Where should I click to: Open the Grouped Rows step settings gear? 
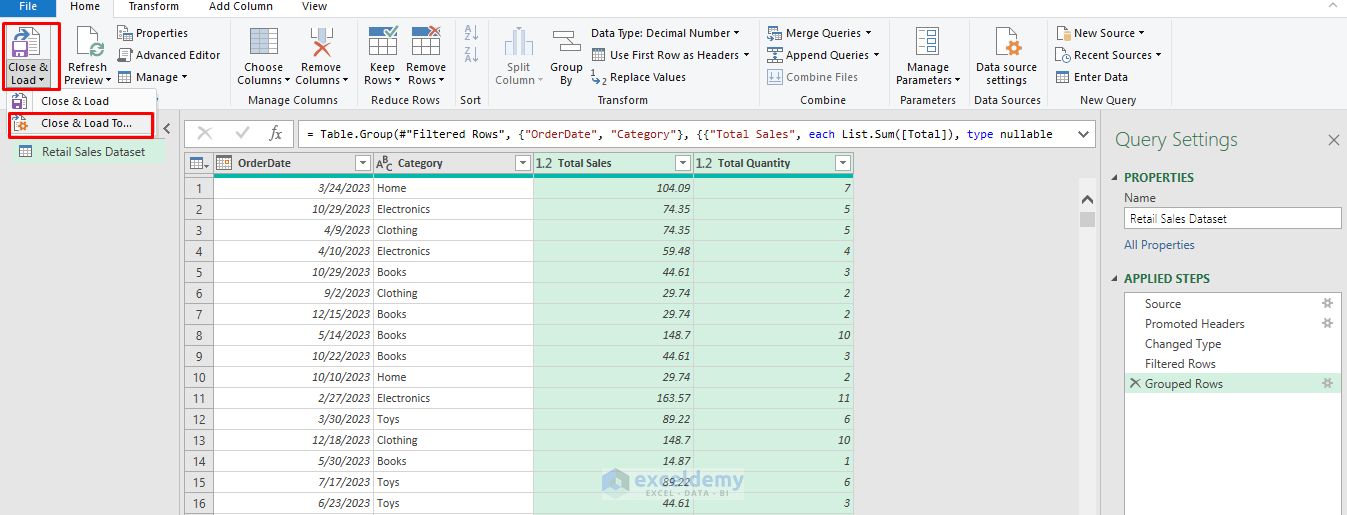pyautogui.click(x=1327, y=383)
